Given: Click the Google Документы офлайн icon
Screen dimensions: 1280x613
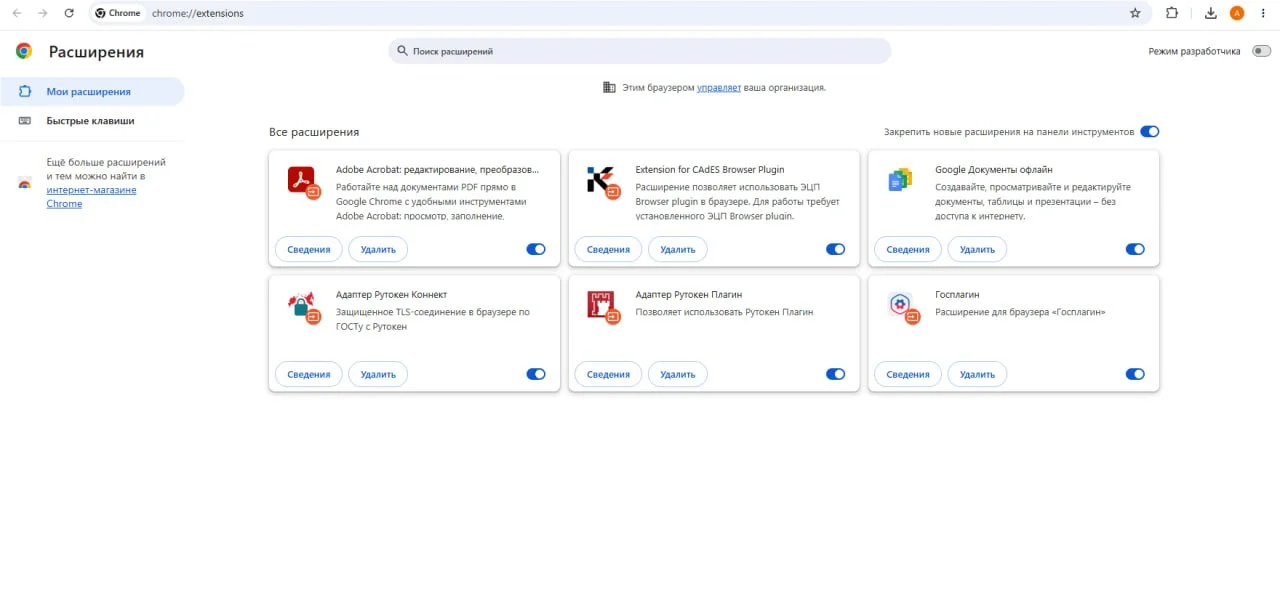Looking at the screenshot, I should click(900, 180).
